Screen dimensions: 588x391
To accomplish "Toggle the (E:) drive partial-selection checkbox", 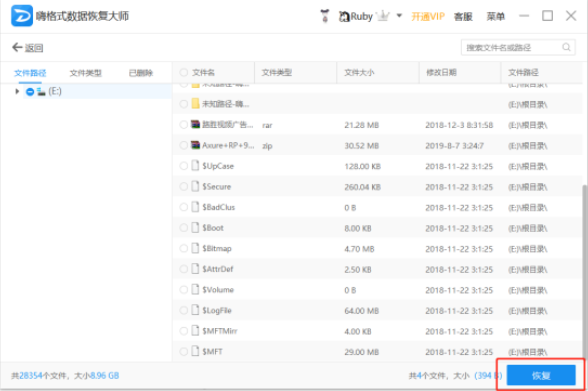I will tap(30, 91).
